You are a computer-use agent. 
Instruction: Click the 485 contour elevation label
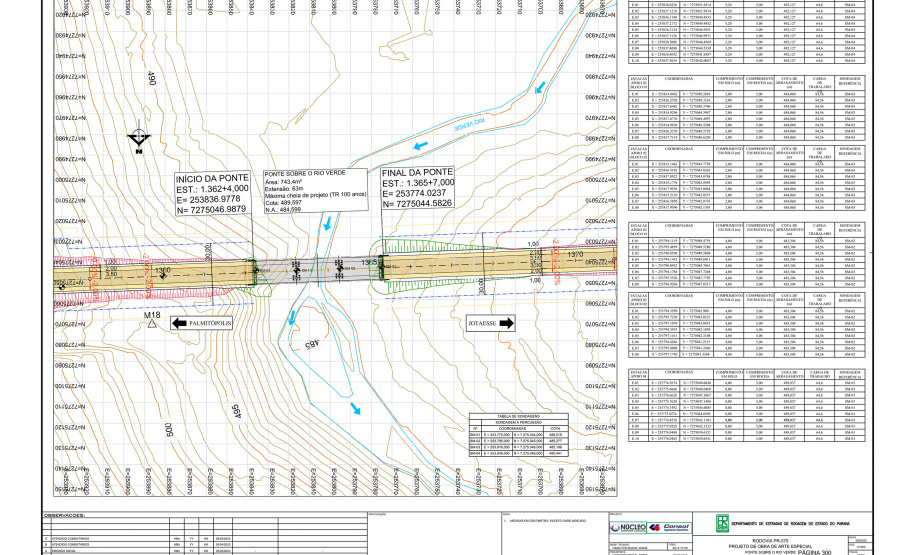pyautogui.click(x=312, y=344)
